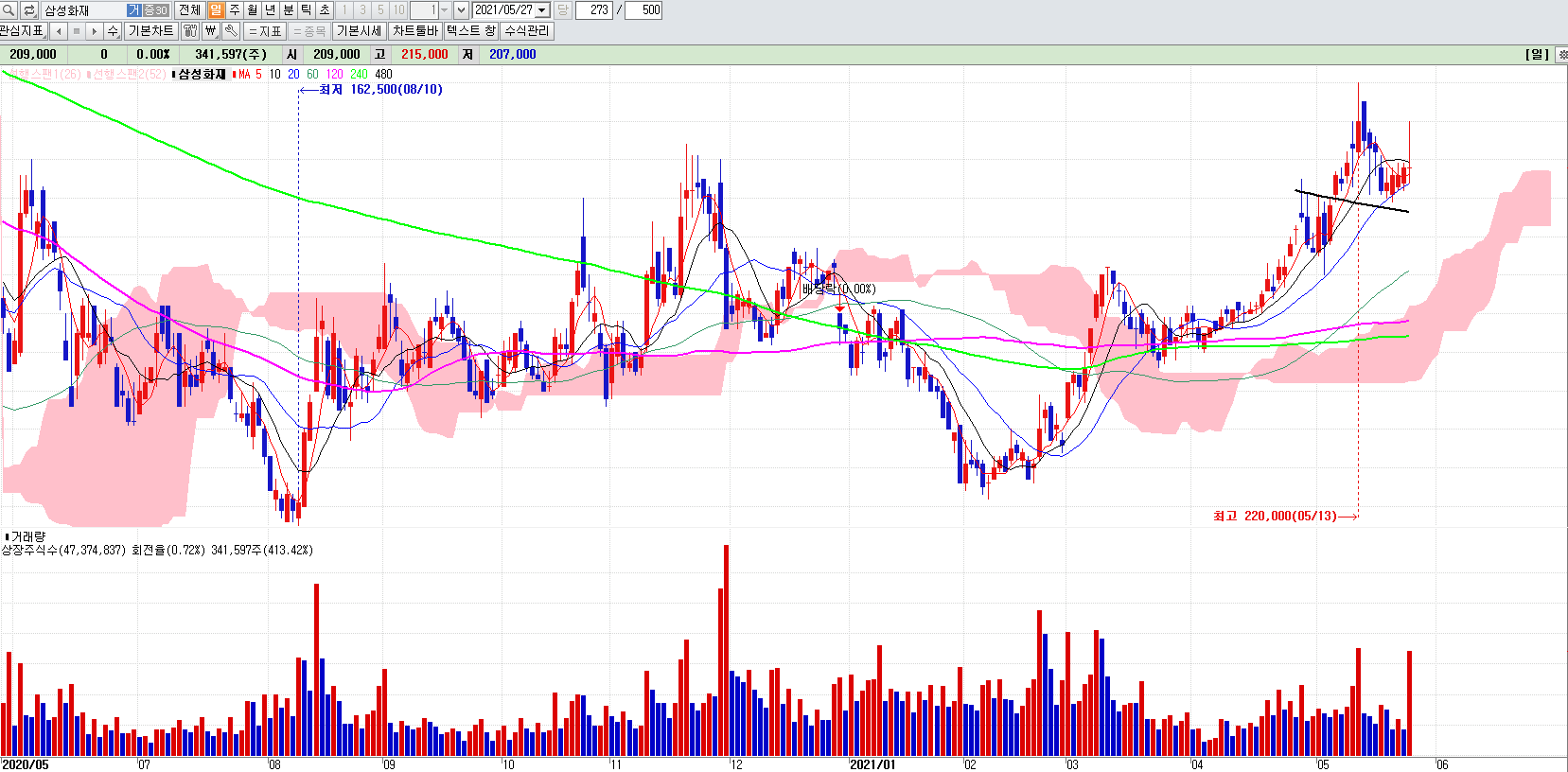Select the MA 60 legend entry
Screen dimensions: 1568x772
pos(312,74)
